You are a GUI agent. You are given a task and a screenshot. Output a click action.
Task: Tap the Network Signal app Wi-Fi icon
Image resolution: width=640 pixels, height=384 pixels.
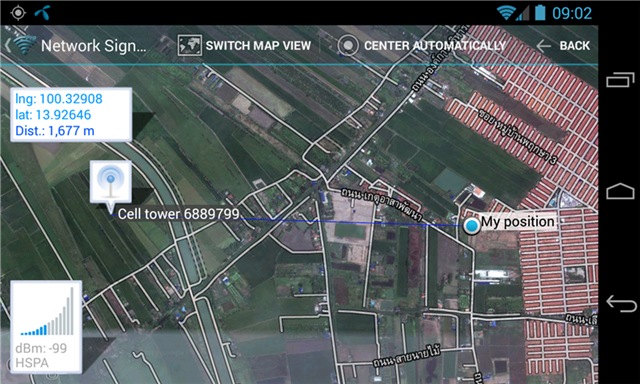(x=24, y=45)
